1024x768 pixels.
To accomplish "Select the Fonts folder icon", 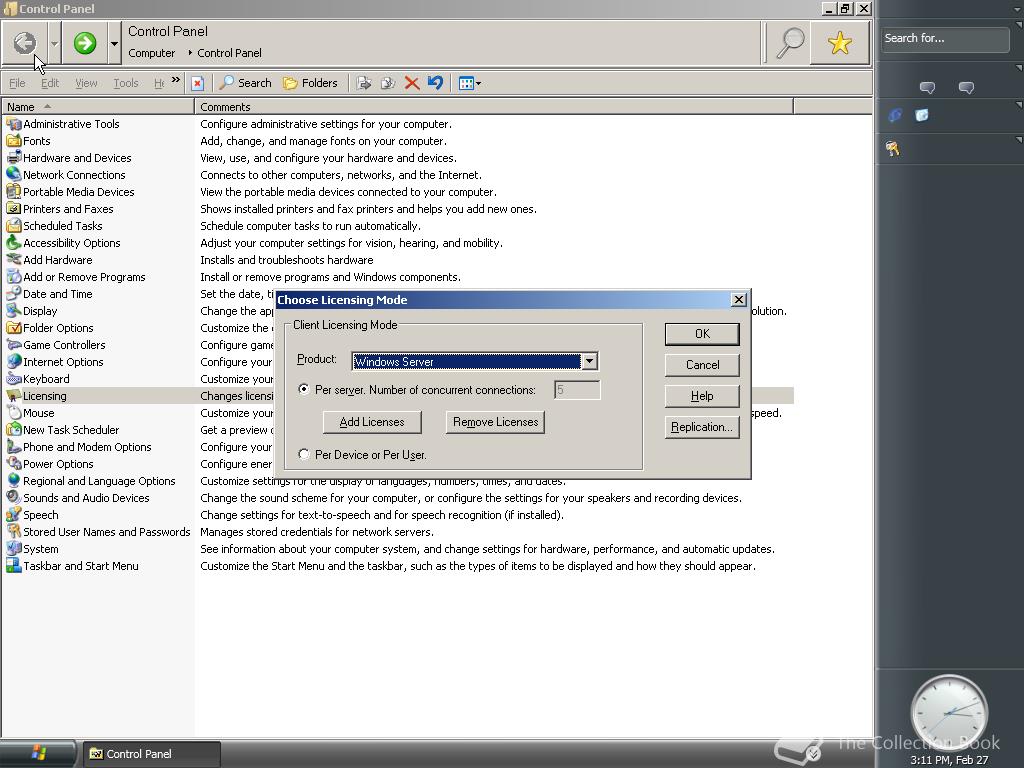I will pyautogui.click(x=14, y=140).
